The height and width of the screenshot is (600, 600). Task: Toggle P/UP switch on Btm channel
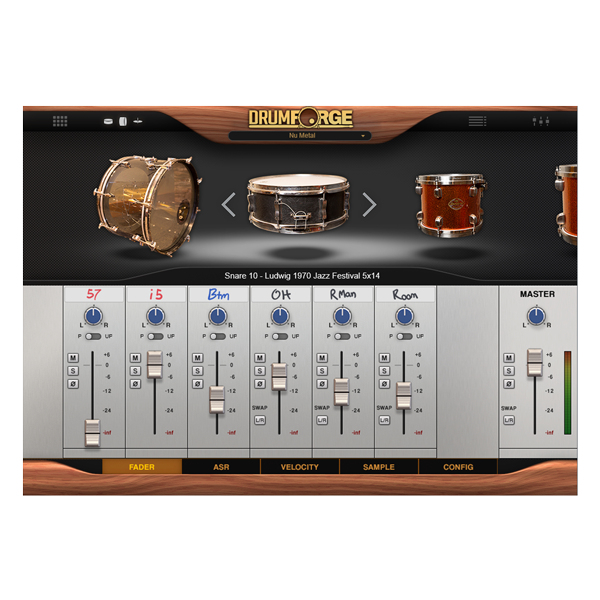[218, 336]
